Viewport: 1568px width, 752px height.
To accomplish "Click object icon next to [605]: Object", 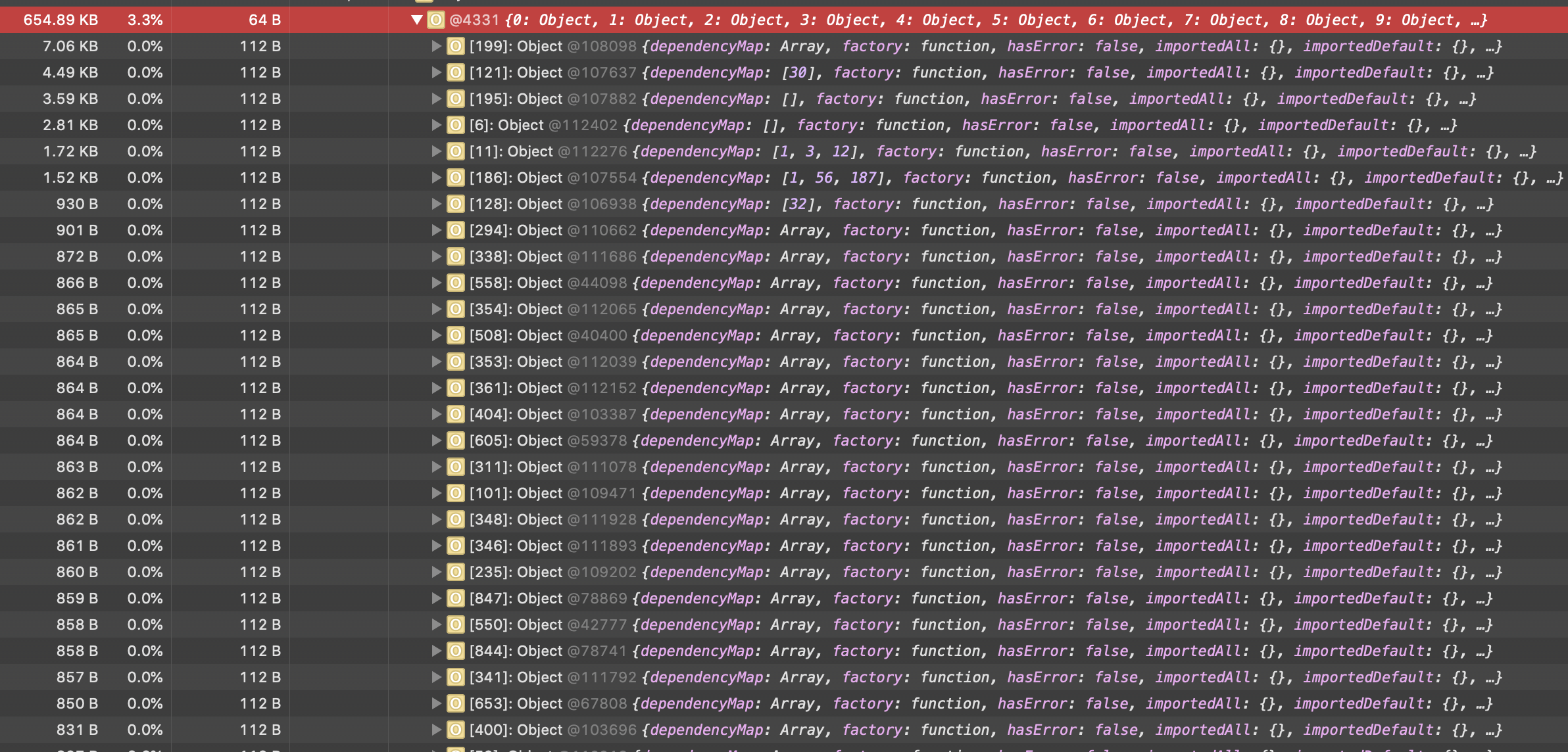I will click(456, 440).
